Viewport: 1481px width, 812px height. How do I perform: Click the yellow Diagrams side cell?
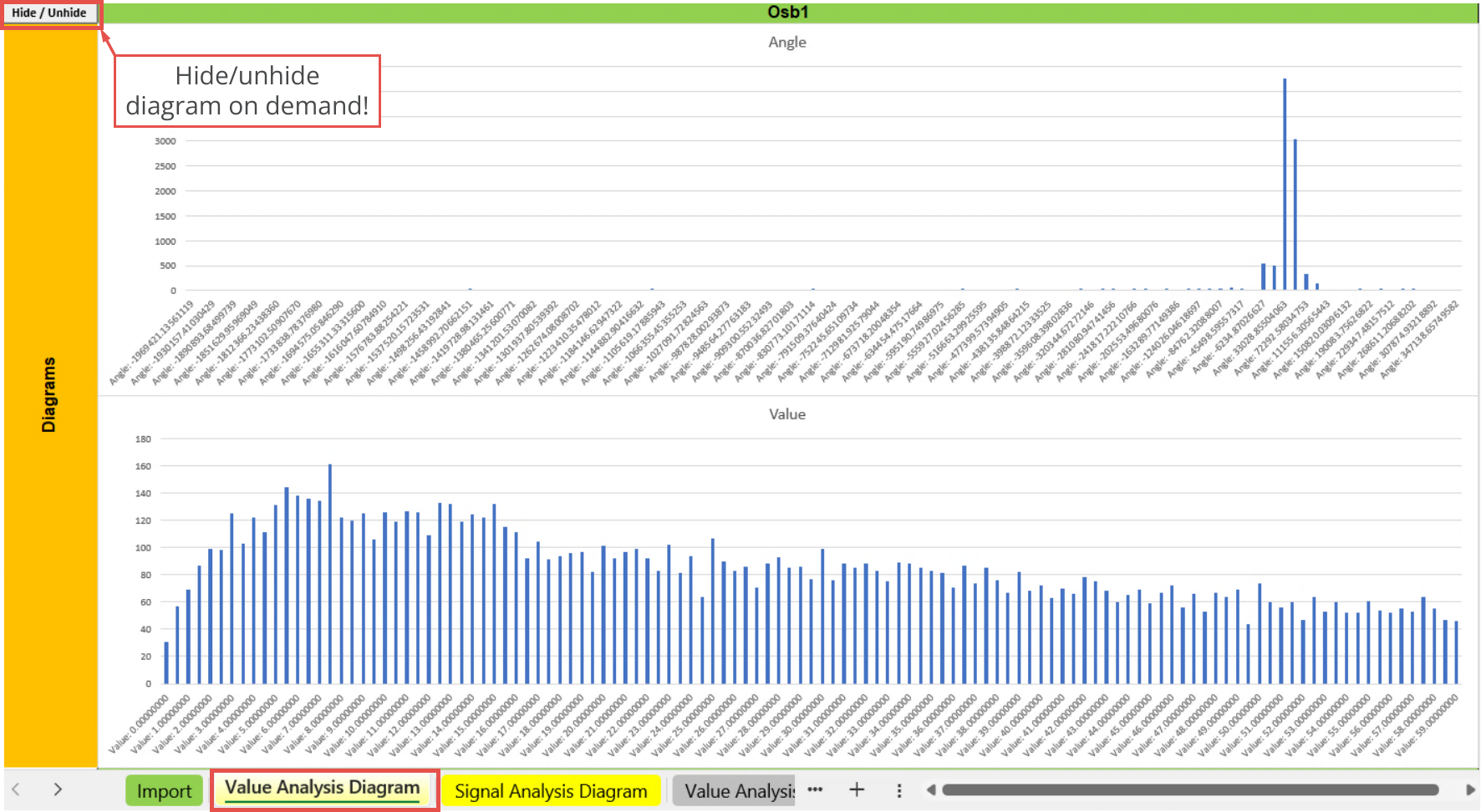[50, 395]
